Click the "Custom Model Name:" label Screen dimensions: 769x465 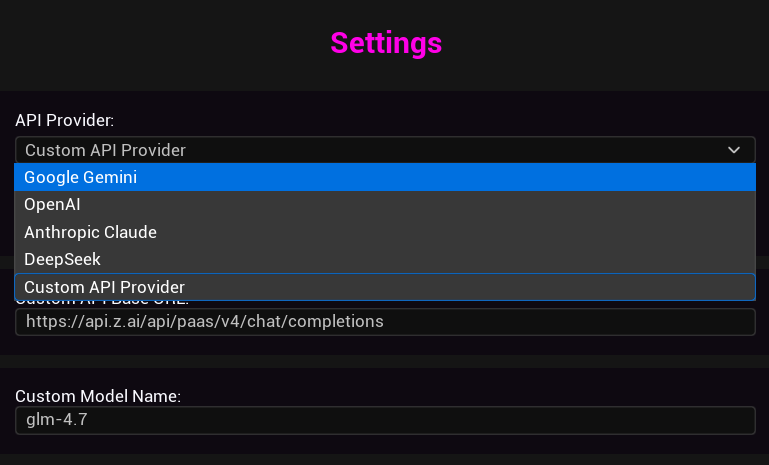pos(98,396)
